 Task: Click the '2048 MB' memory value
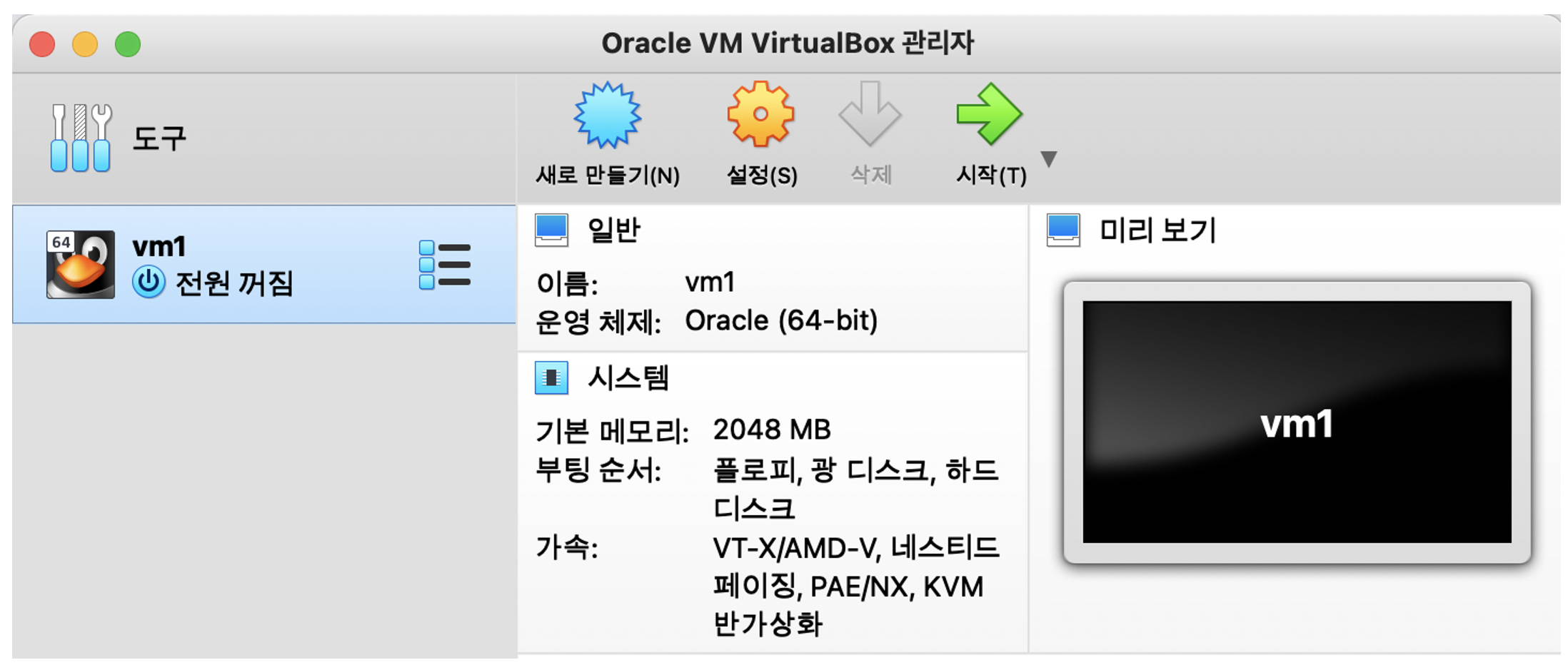tap(772, 430)
